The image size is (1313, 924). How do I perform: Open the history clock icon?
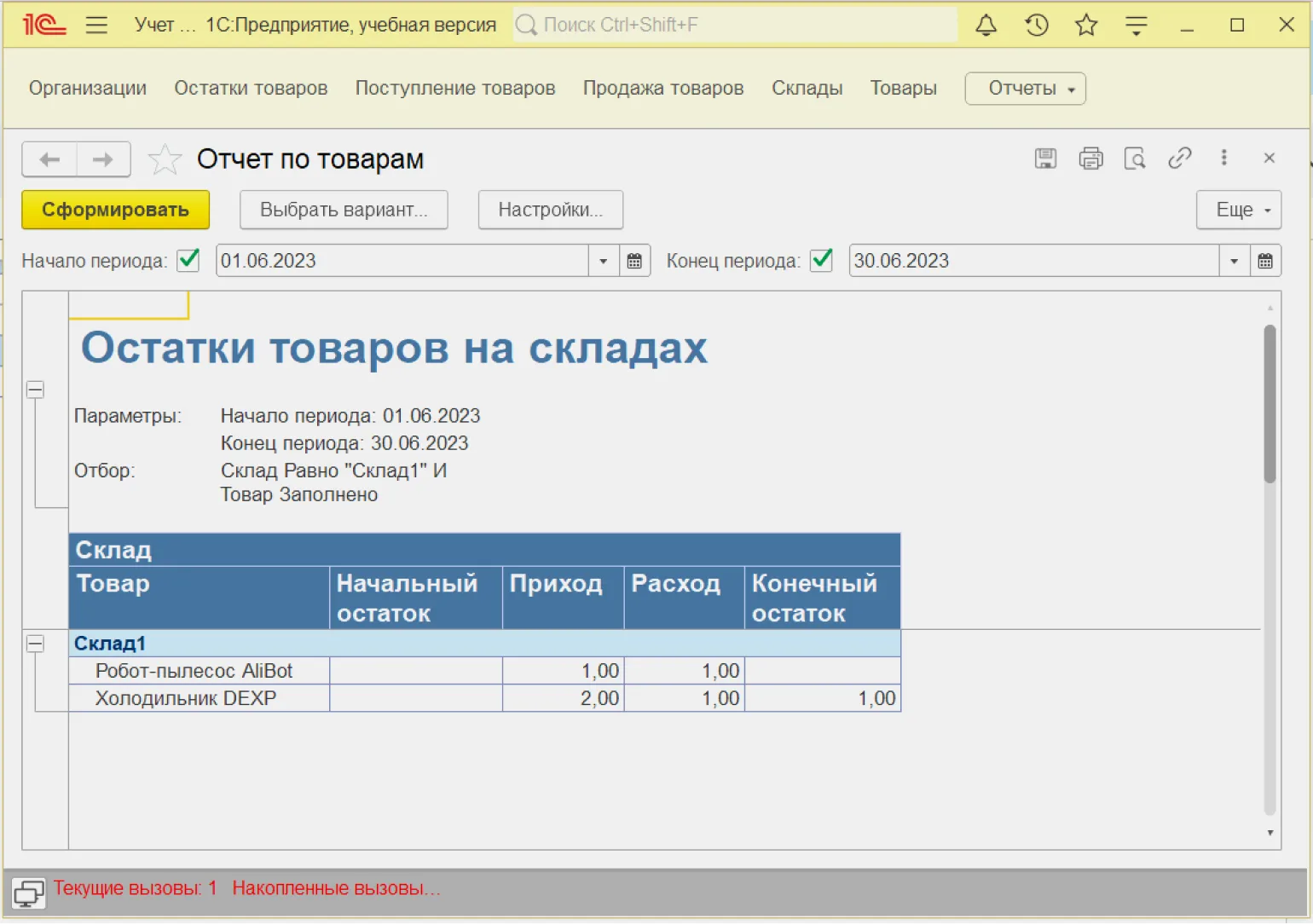[1036, 26]
